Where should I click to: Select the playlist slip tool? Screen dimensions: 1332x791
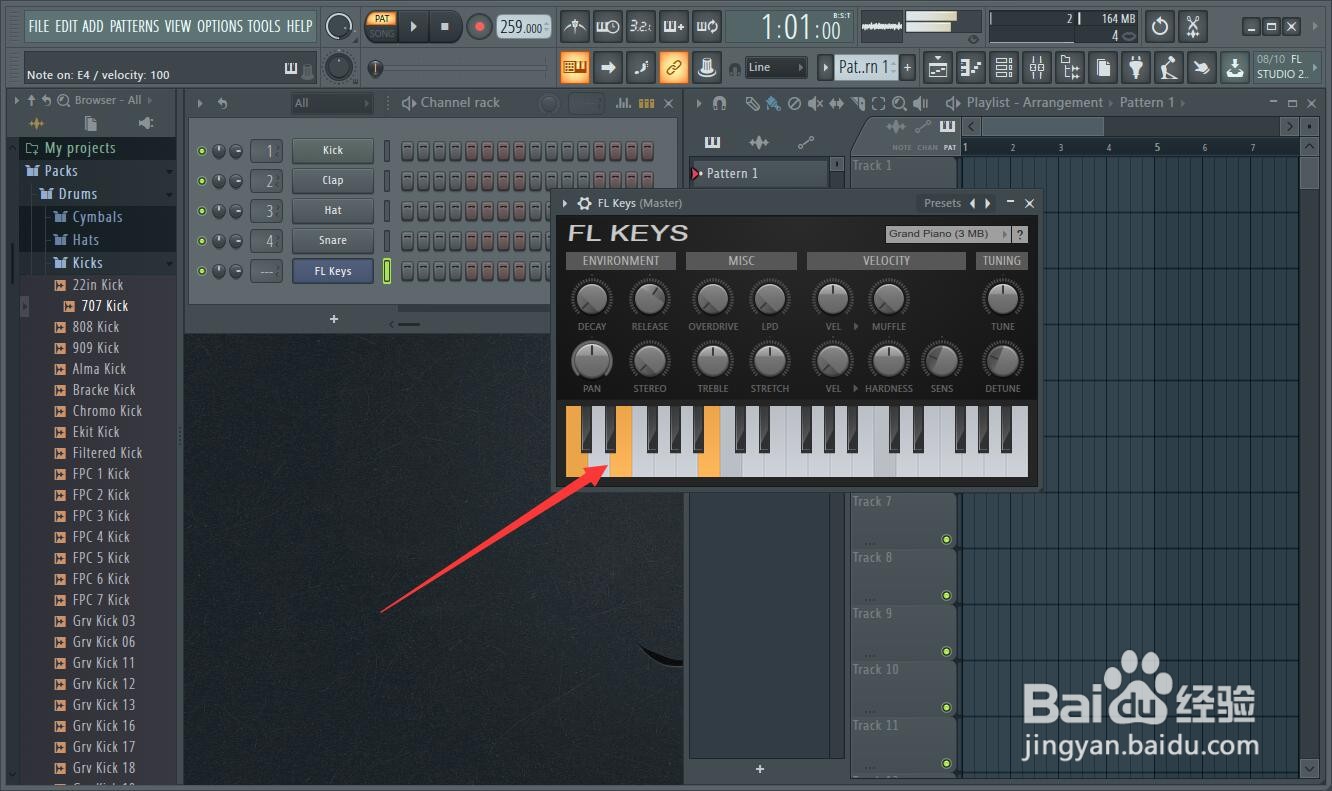pos(836,103)
